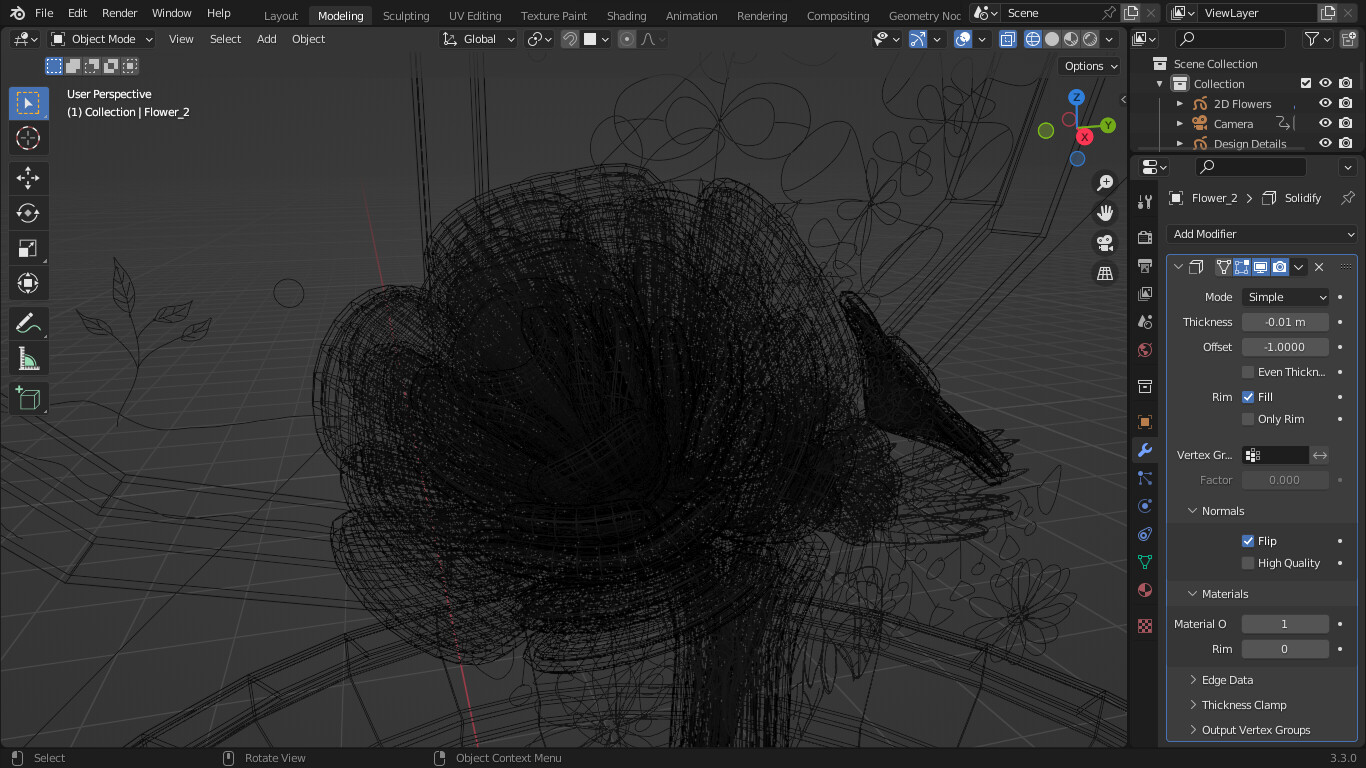Viewport: 1366px width, 768px height.
Task: Click the viewport Options button
Action: click(1090, 66)
